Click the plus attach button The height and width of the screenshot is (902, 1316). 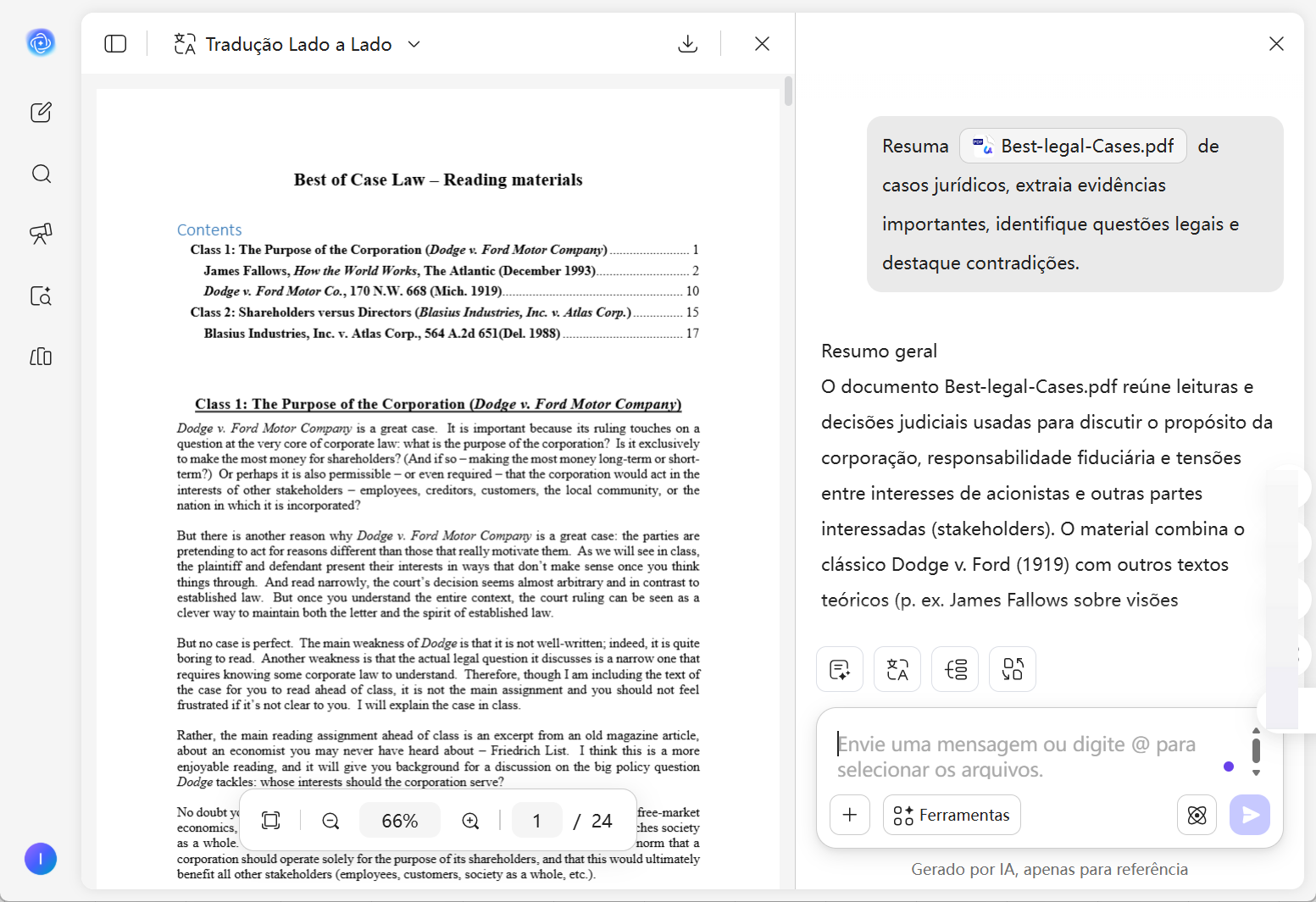(x=850, y=815)
